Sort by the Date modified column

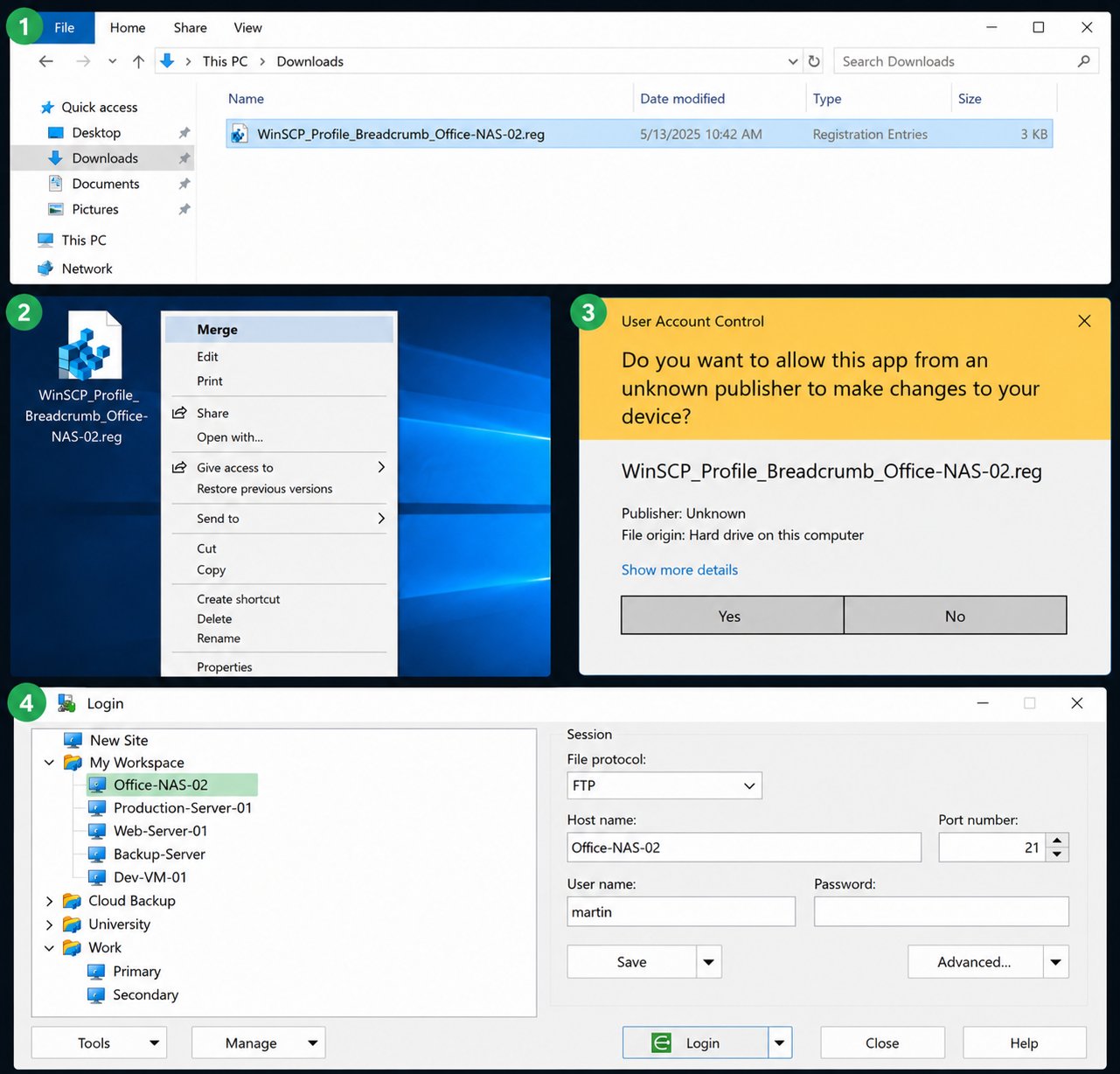click(x=682, y=99)
